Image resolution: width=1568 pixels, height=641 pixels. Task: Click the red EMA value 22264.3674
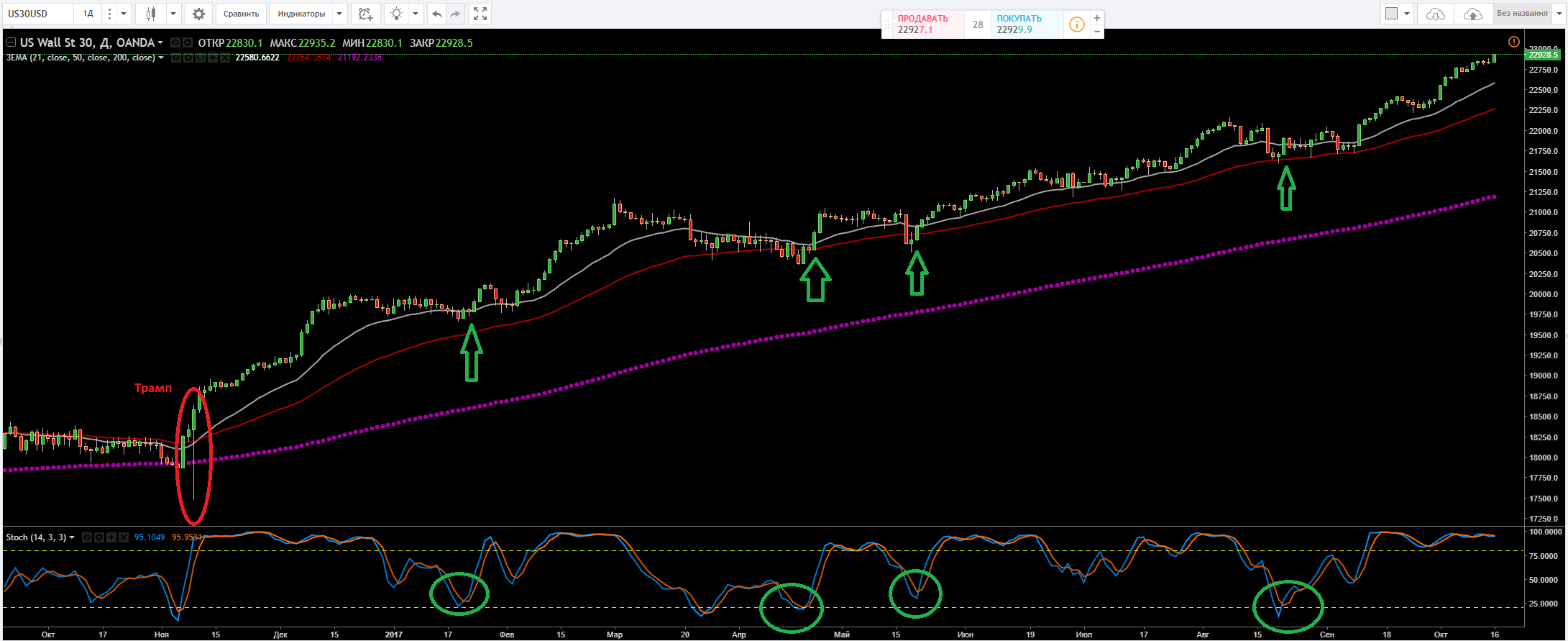(309, 58)
